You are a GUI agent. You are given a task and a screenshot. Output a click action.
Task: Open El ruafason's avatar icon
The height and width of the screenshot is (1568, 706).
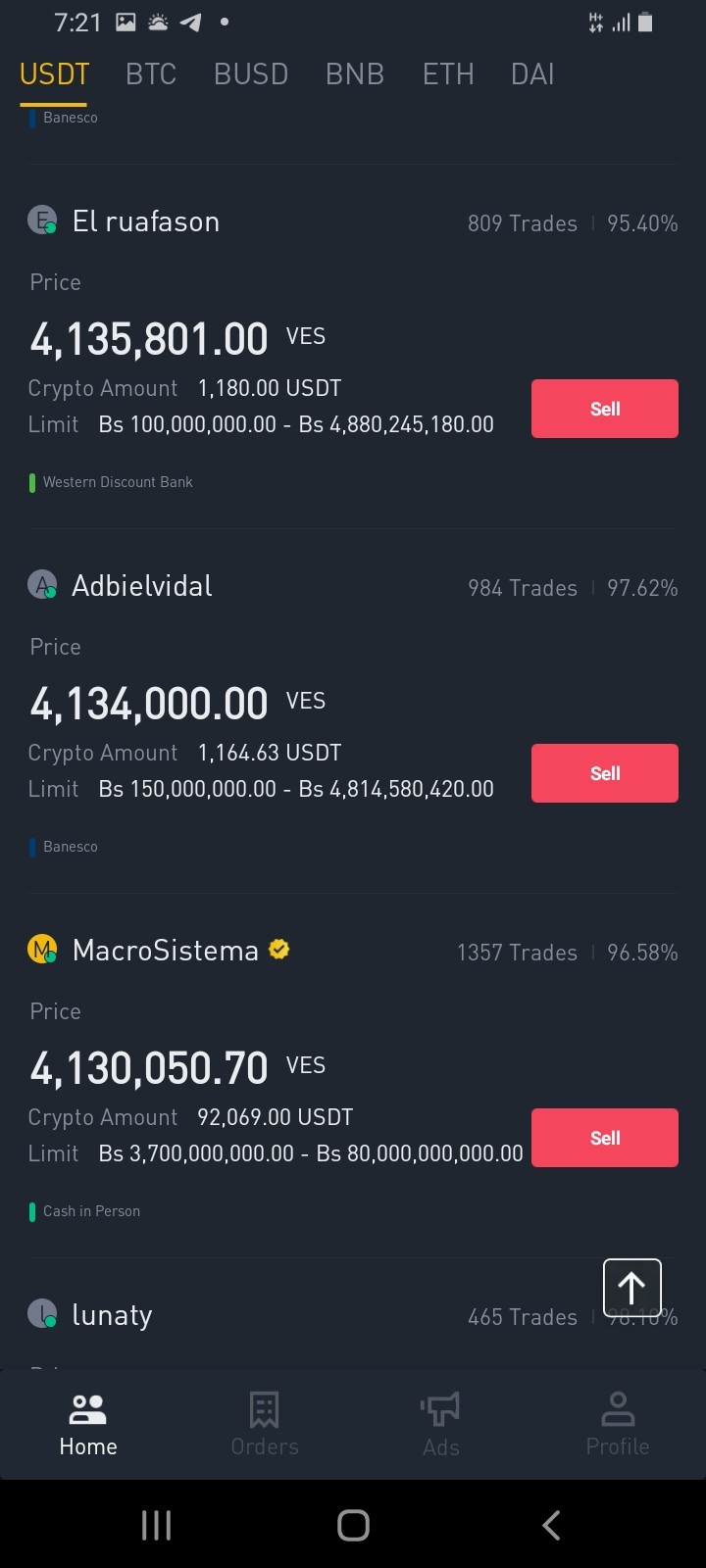pos(42,220)
